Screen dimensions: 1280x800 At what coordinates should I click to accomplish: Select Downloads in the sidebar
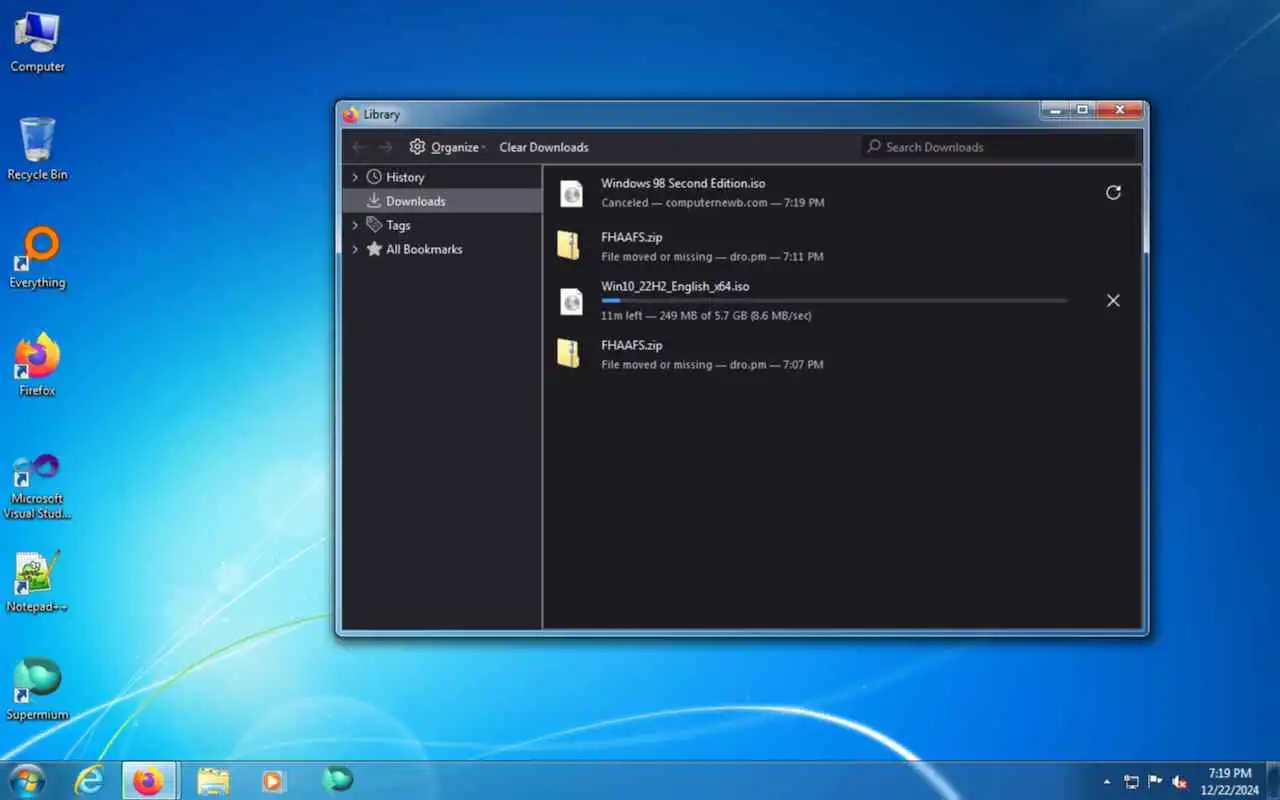(x=442, y=201)
